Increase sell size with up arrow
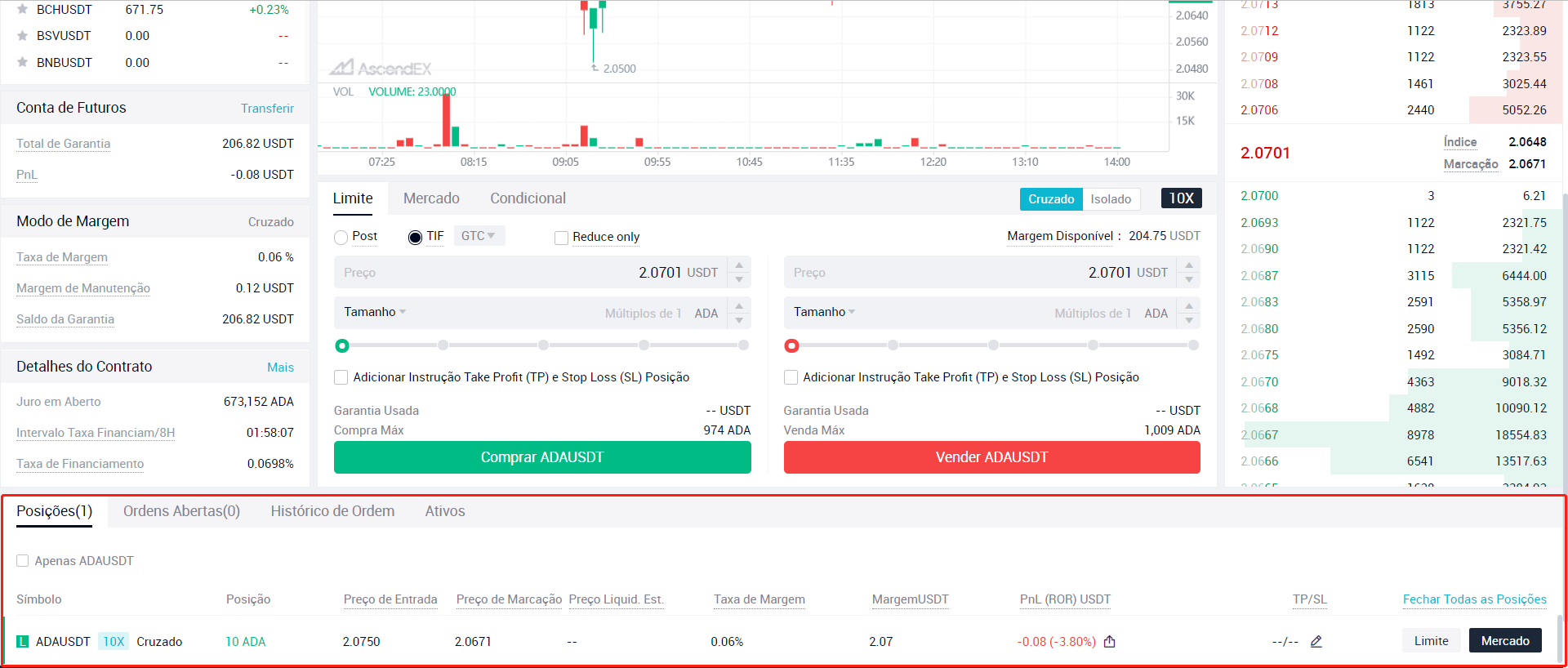This screenshot has height=668, width=1568. pos(1189,306)
